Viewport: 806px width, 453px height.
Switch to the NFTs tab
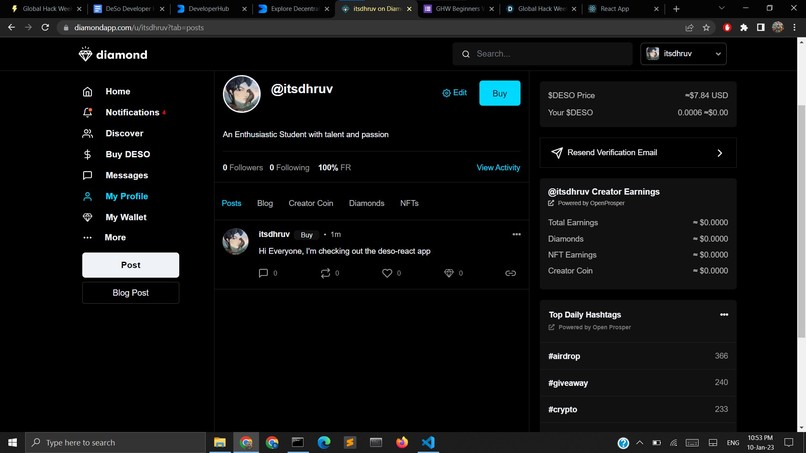[409, 203]
